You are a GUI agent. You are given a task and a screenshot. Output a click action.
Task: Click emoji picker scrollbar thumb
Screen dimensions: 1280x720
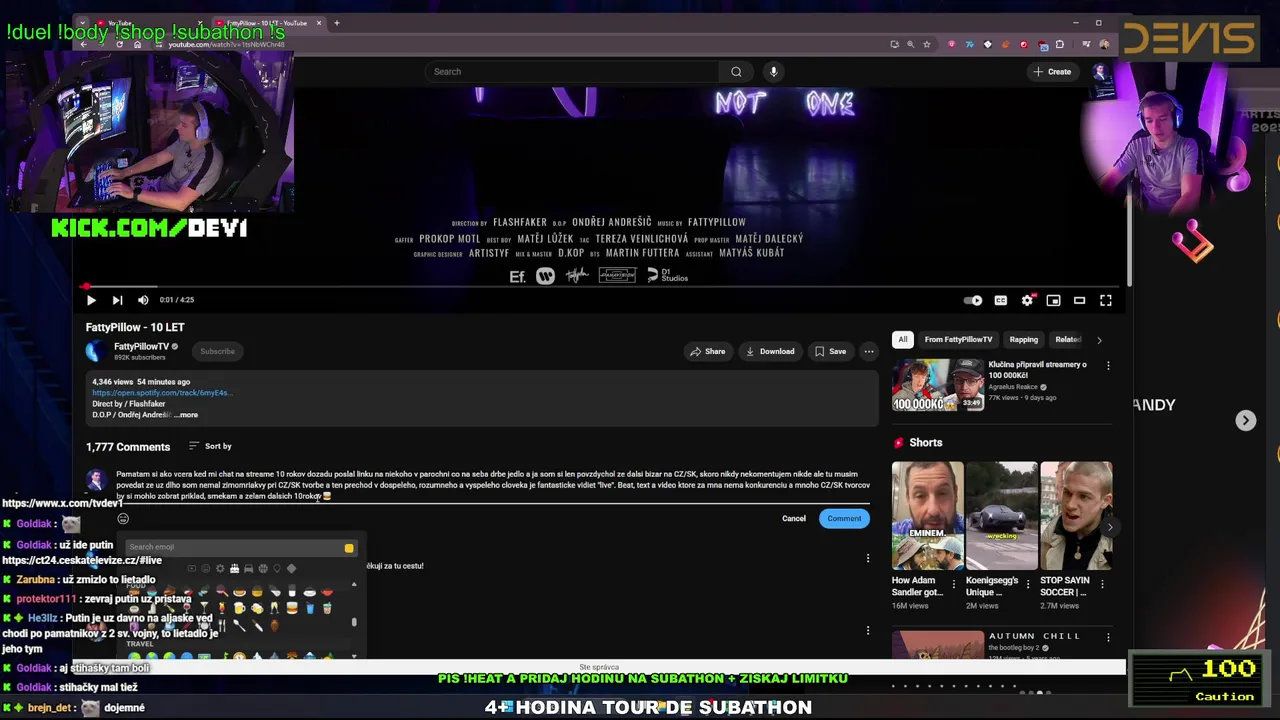(x=354, y=622)
